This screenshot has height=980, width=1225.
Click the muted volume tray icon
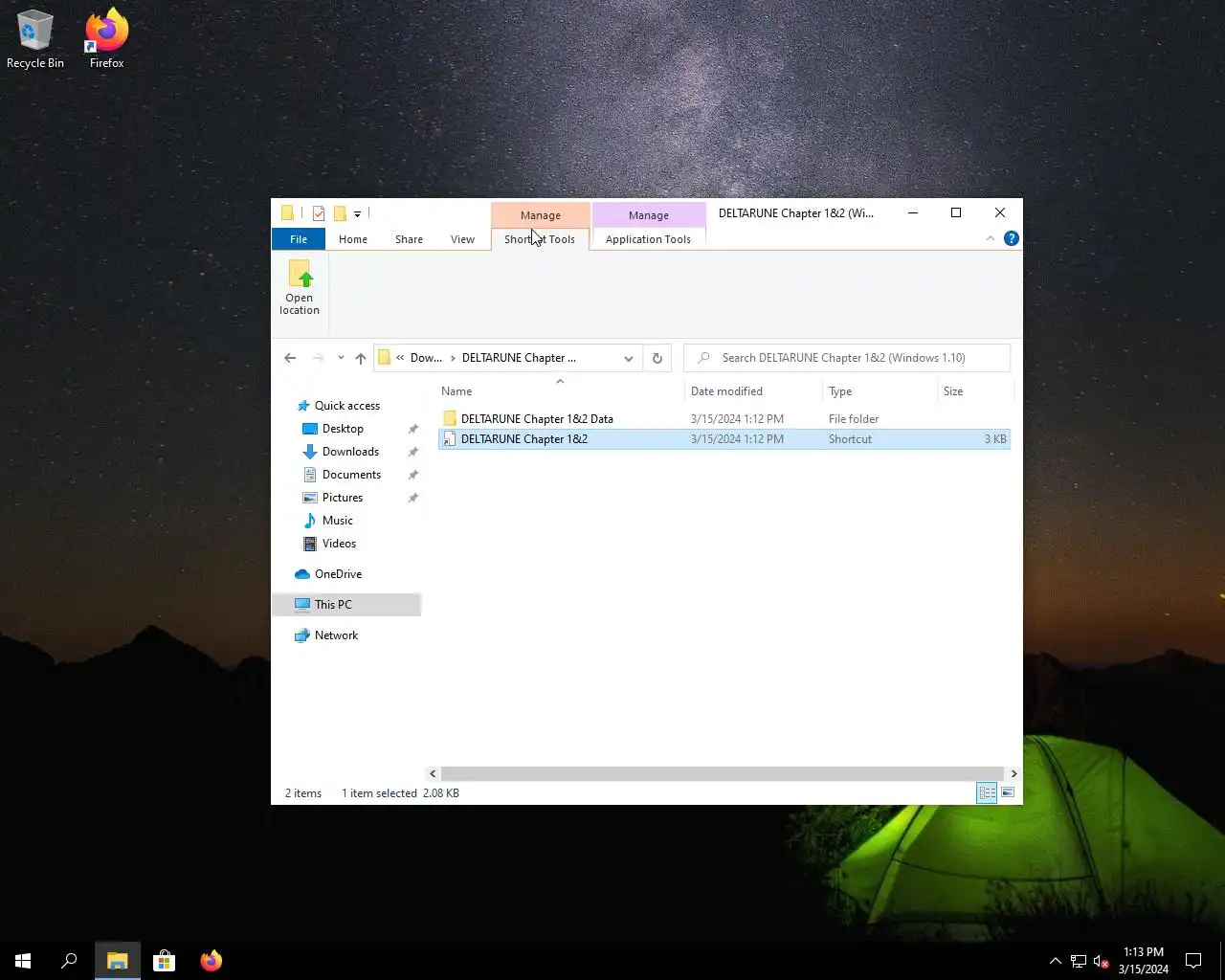point(1102,961)
